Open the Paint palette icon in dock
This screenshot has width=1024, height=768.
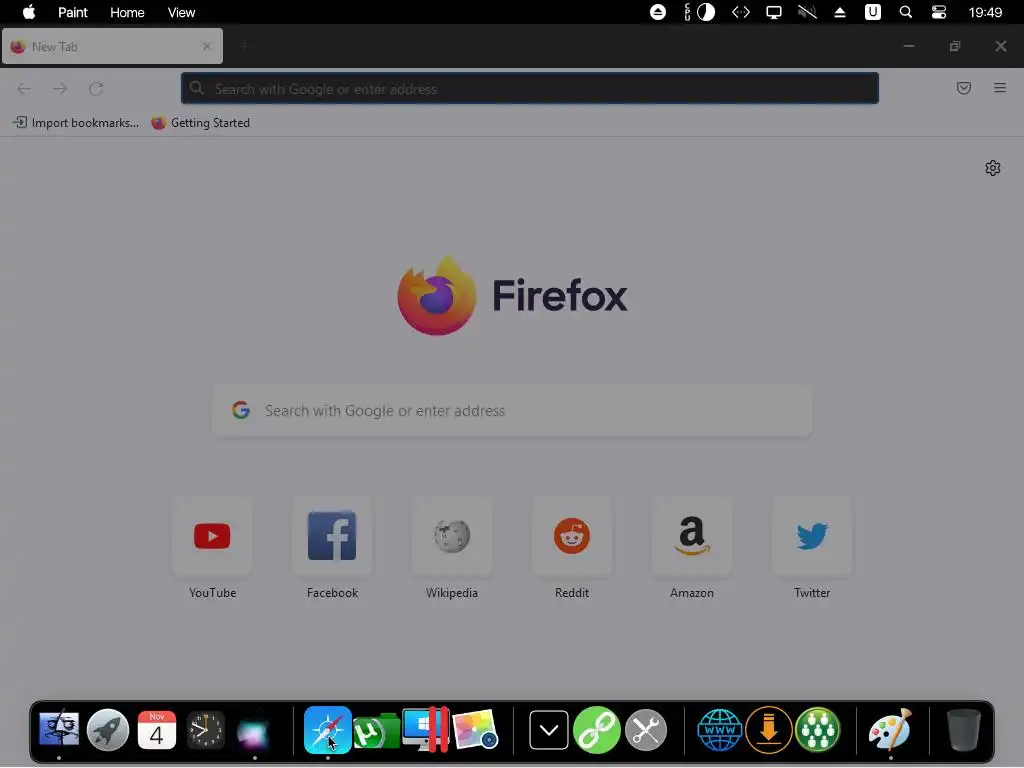[890, 729]
